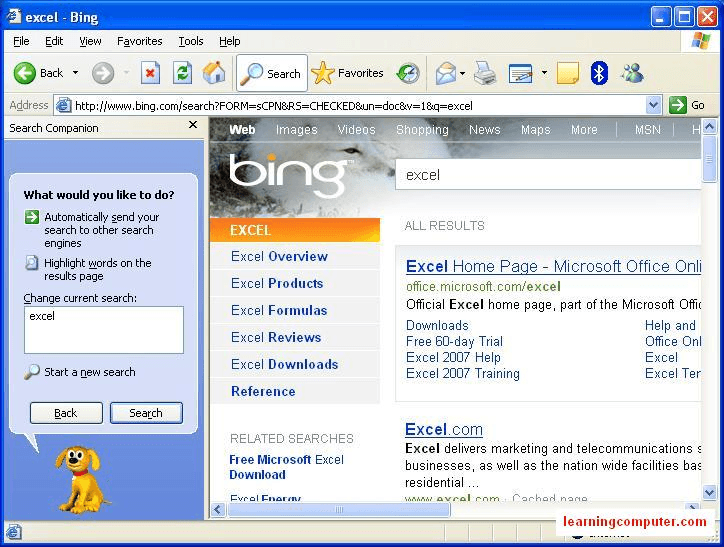Open the Messenger icon in toolbar
Viewport: 724px width, 547px height.
pyautogui.click(x=632, y=73)
